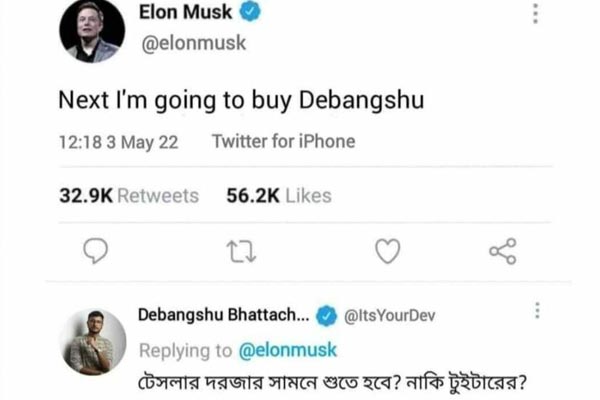
Task: Click the Debangshu Bhattach... display name
Action: tap(223, 316)
